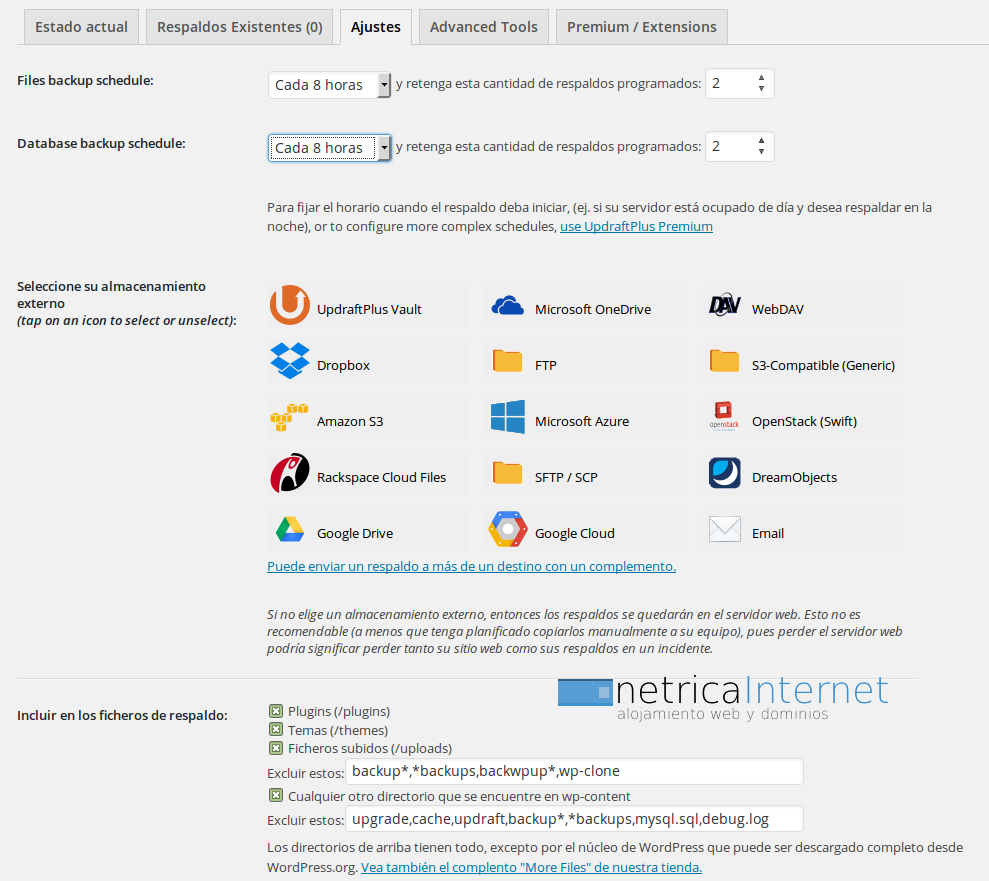Click the 'Email' storage label
Image resolution: width=989 pixels, height=881 pixels.
tap(768, 534)
